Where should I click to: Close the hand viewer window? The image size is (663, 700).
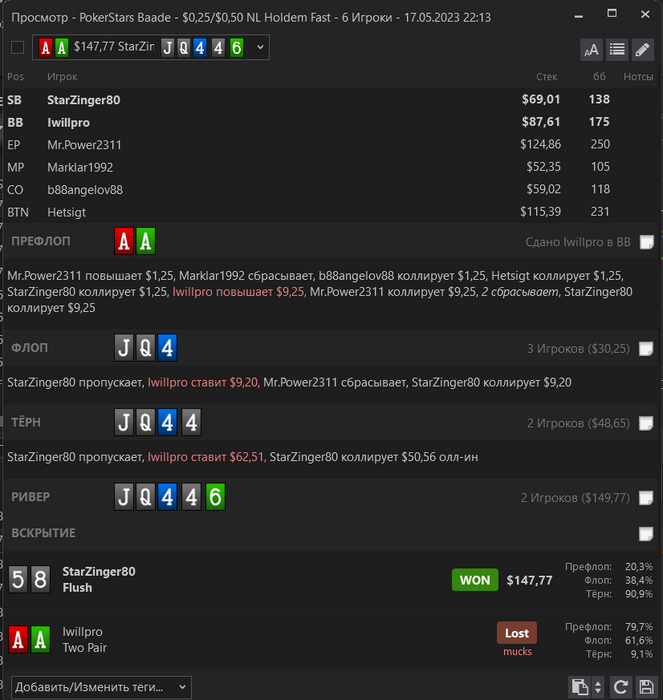coord(645,14)
